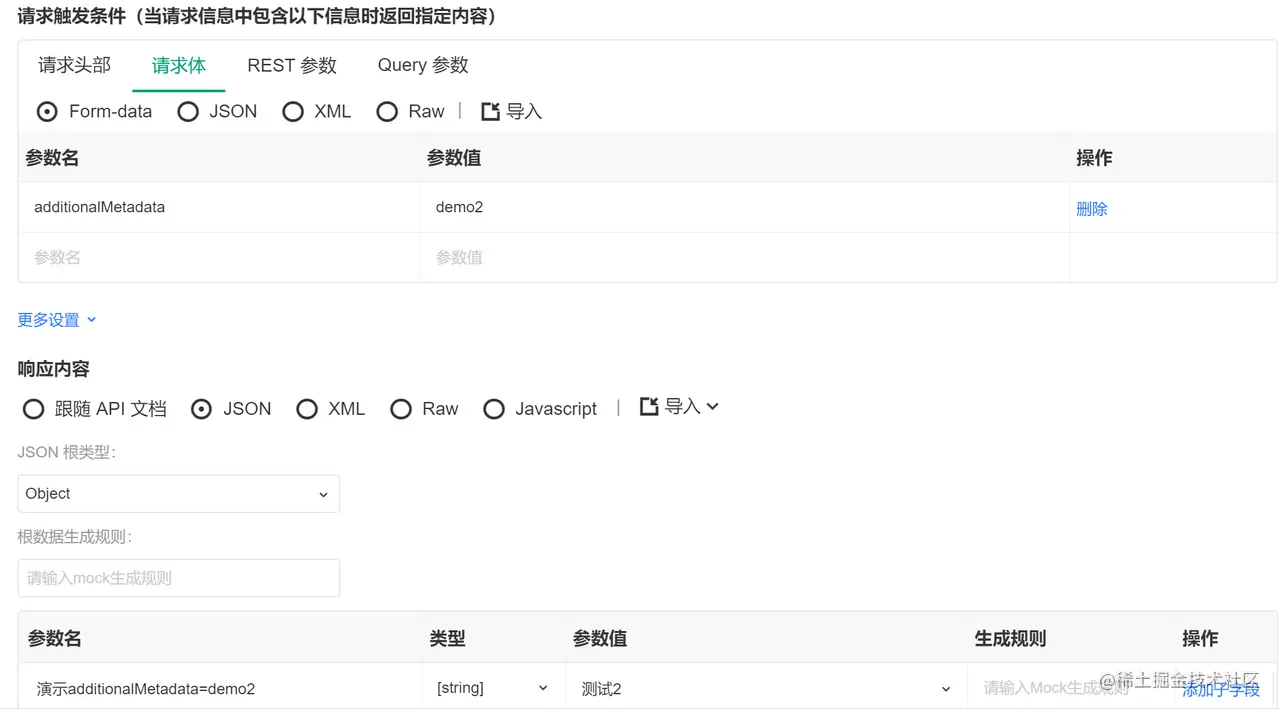Delete the additionalMetadata parameter using 删除

coord(1091,208)
